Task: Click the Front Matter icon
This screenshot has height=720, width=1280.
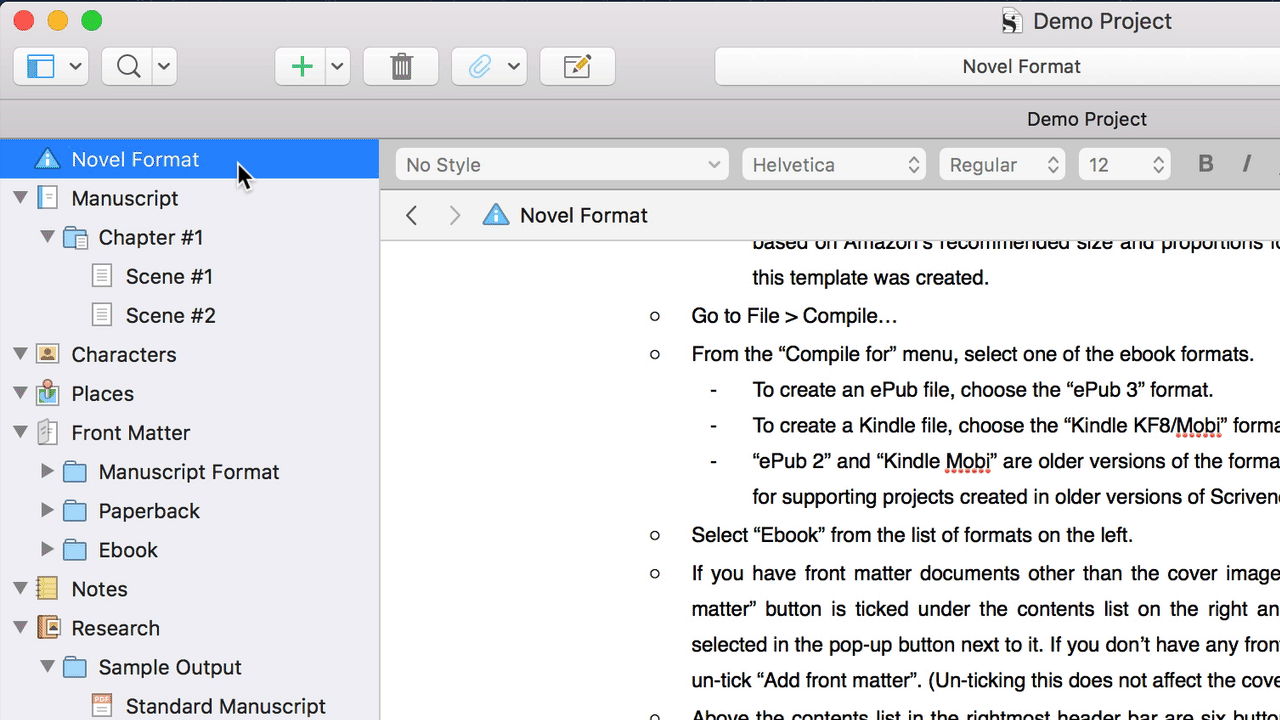Action: tap(47, 432)
